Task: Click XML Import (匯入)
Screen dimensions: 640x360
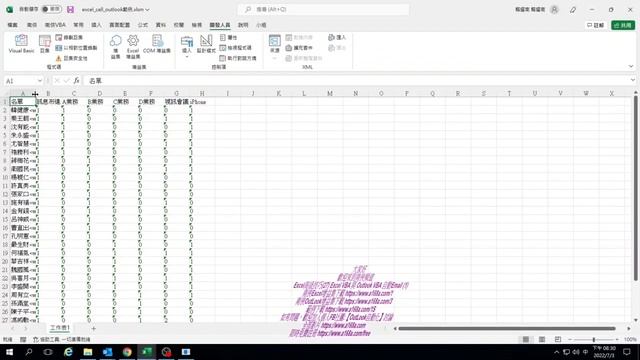Action: [x=337, y=37]
